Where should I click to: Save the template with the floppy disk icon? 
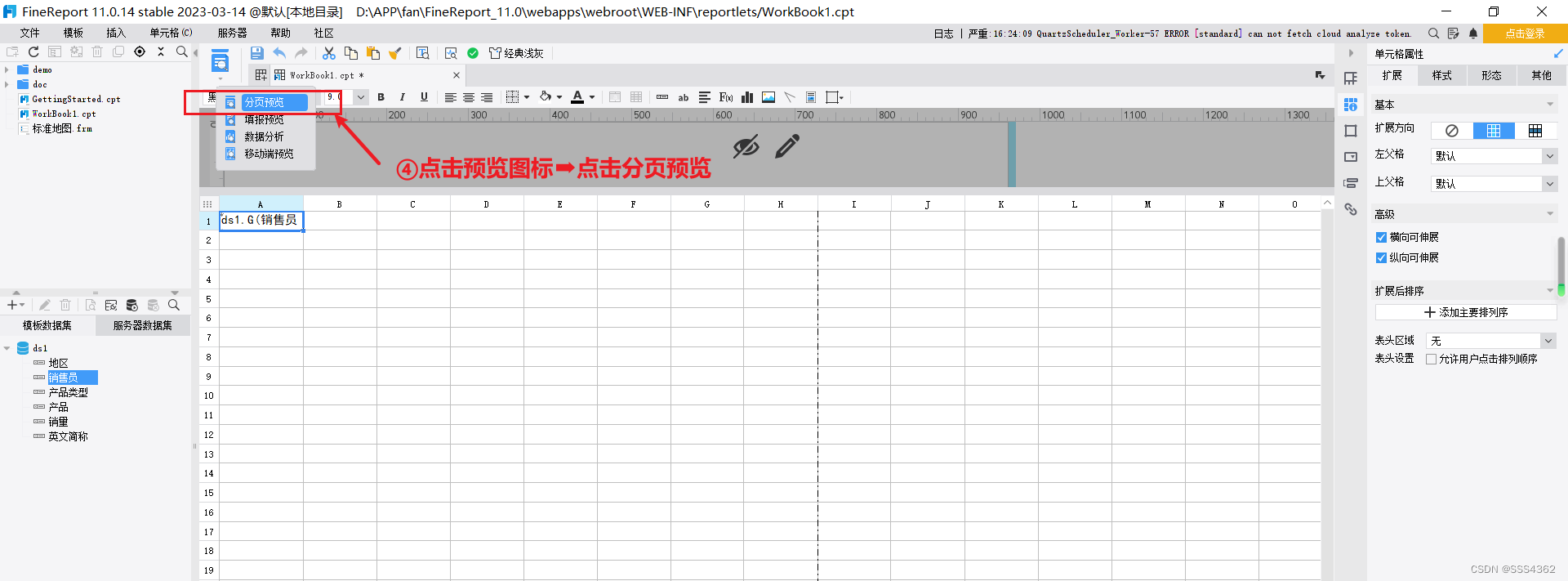coord(256,53)
